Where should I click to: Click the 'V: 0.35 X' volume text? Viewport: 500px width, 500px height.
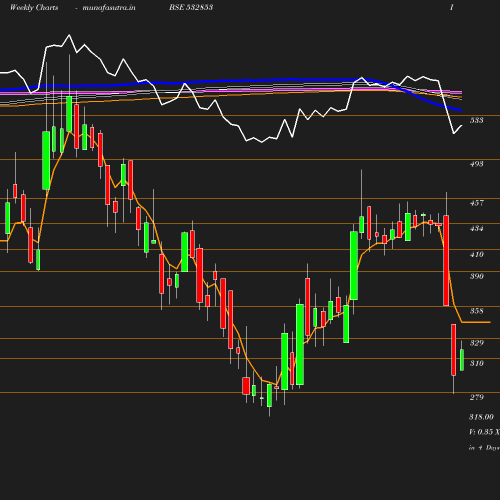click(484, 432)
